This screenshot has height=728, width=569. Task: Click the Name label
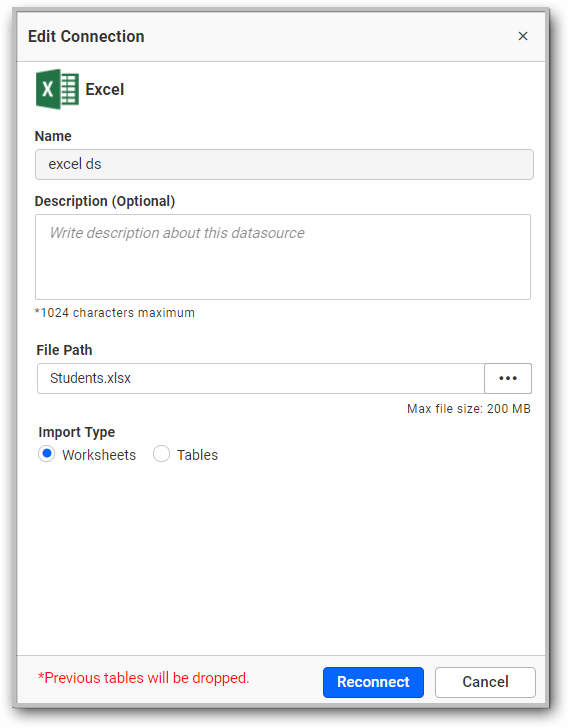click(53, 136)
